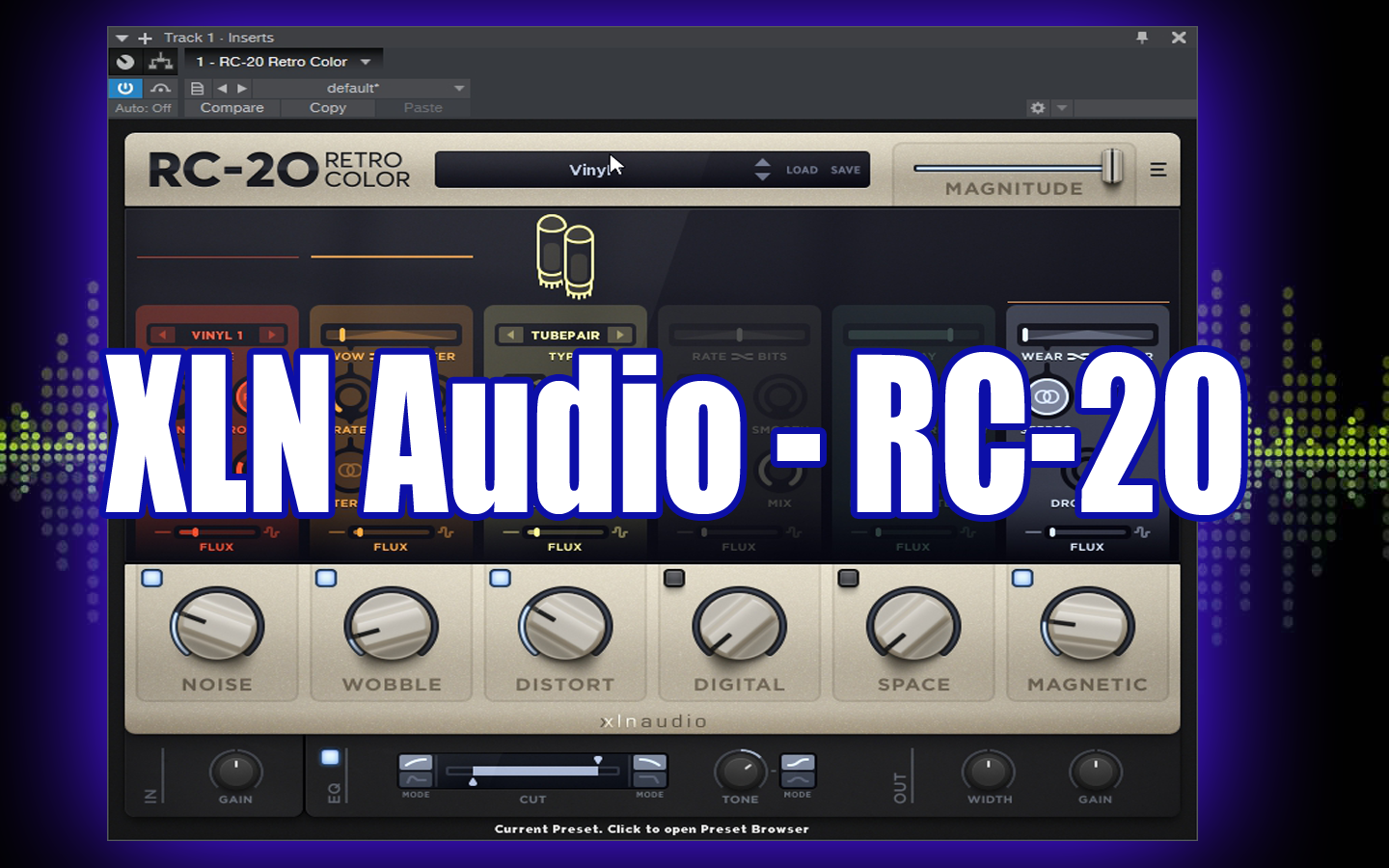Switch to previous Tubepair distortion type
1389x868 pixels.
click(x=510, y=335)
